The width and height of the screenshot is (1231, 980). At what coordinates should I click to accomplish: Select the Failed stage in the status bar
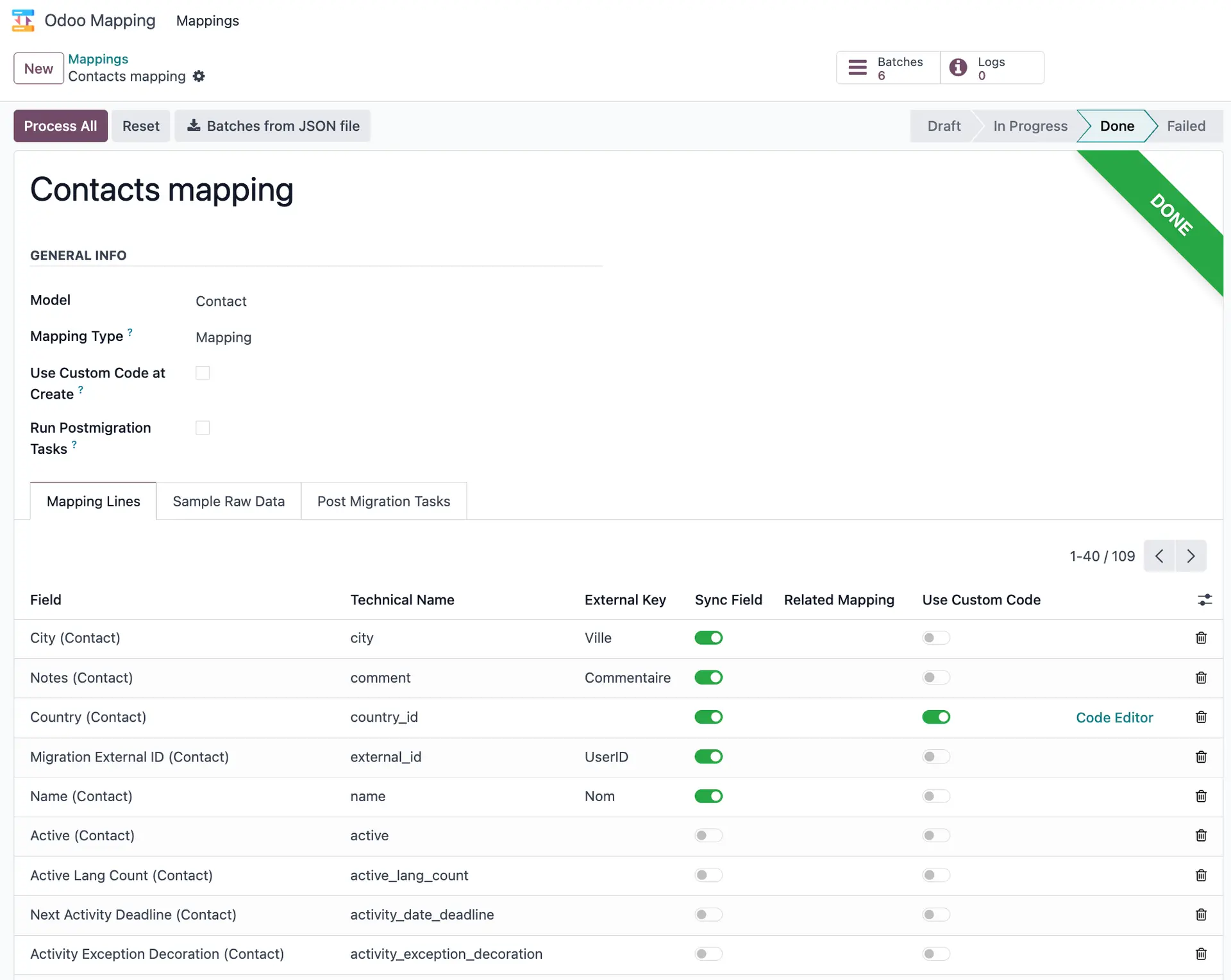(1185, 126)
